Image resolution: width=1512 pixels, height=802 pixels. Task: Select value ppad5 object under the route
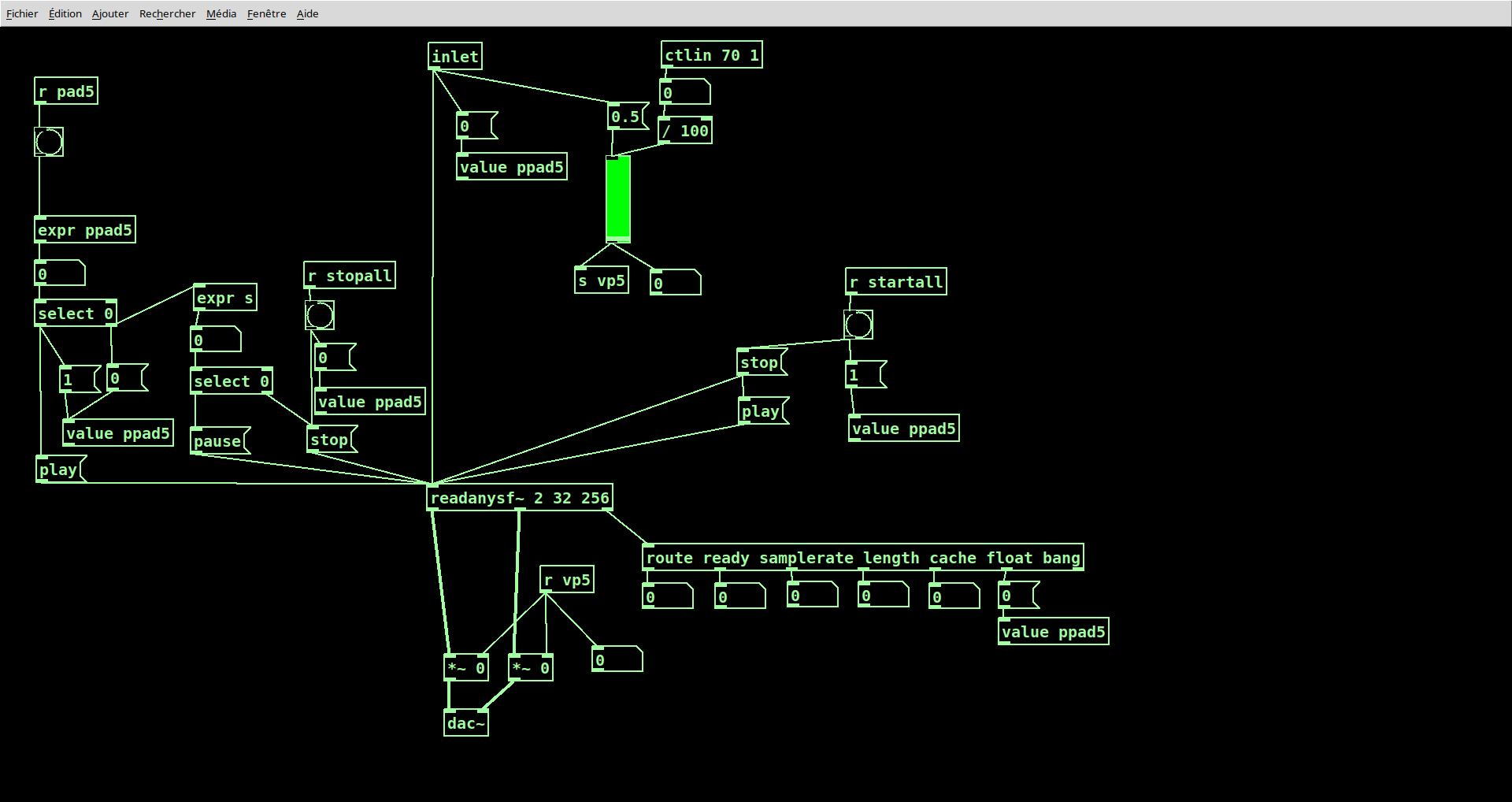[1054, 632]
